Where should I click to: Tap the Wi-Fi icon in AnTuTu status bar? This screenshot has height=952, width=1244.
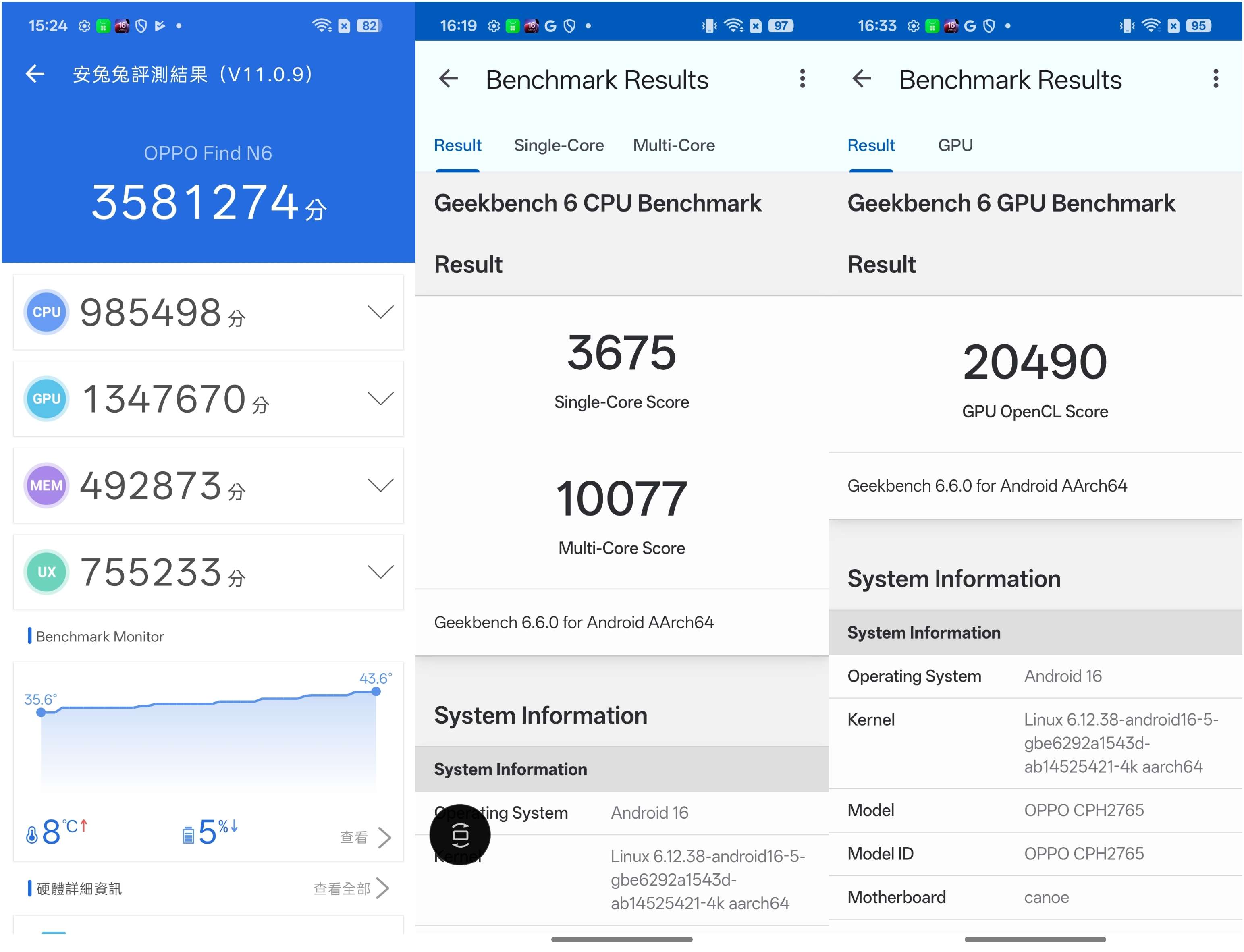321,24
